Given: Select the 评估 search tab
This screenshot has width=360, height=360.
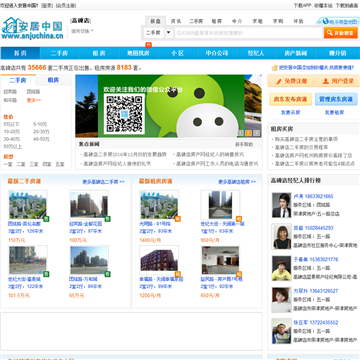Looking at the screenshot, I should pyautogui.click(x=298, y=21).
